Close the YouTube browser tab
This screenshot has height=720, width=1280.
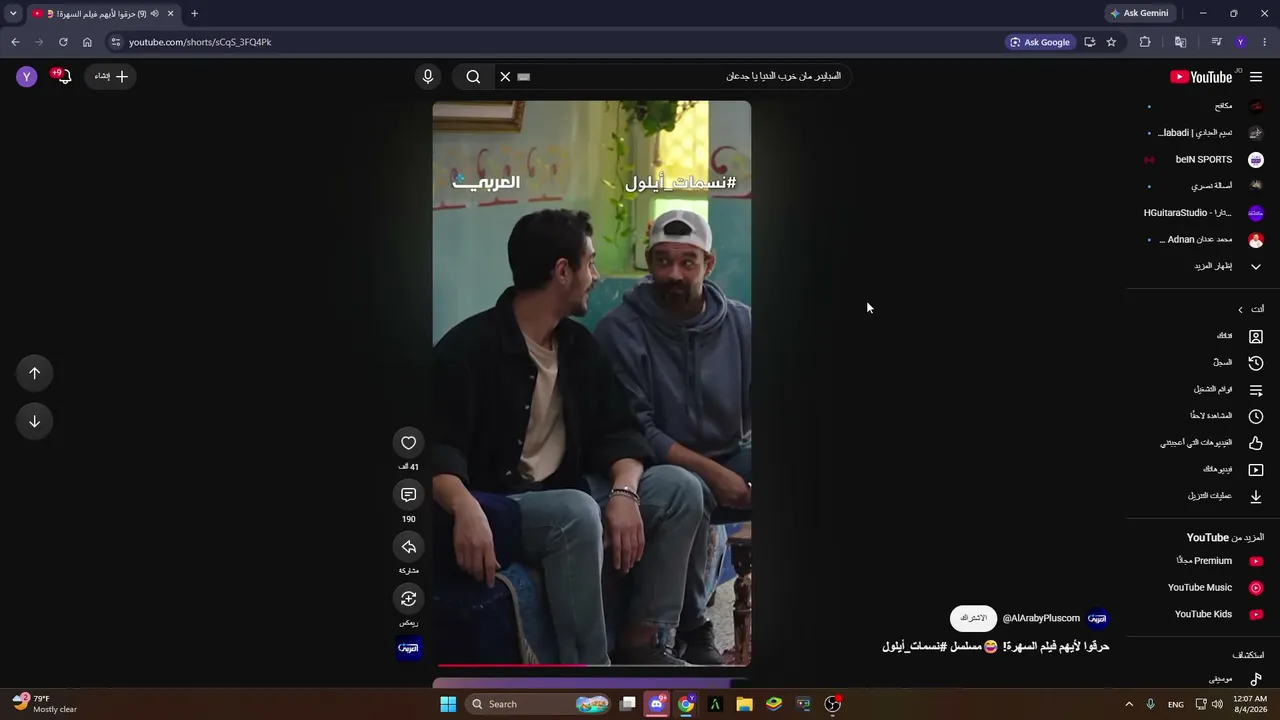[170, 14]
